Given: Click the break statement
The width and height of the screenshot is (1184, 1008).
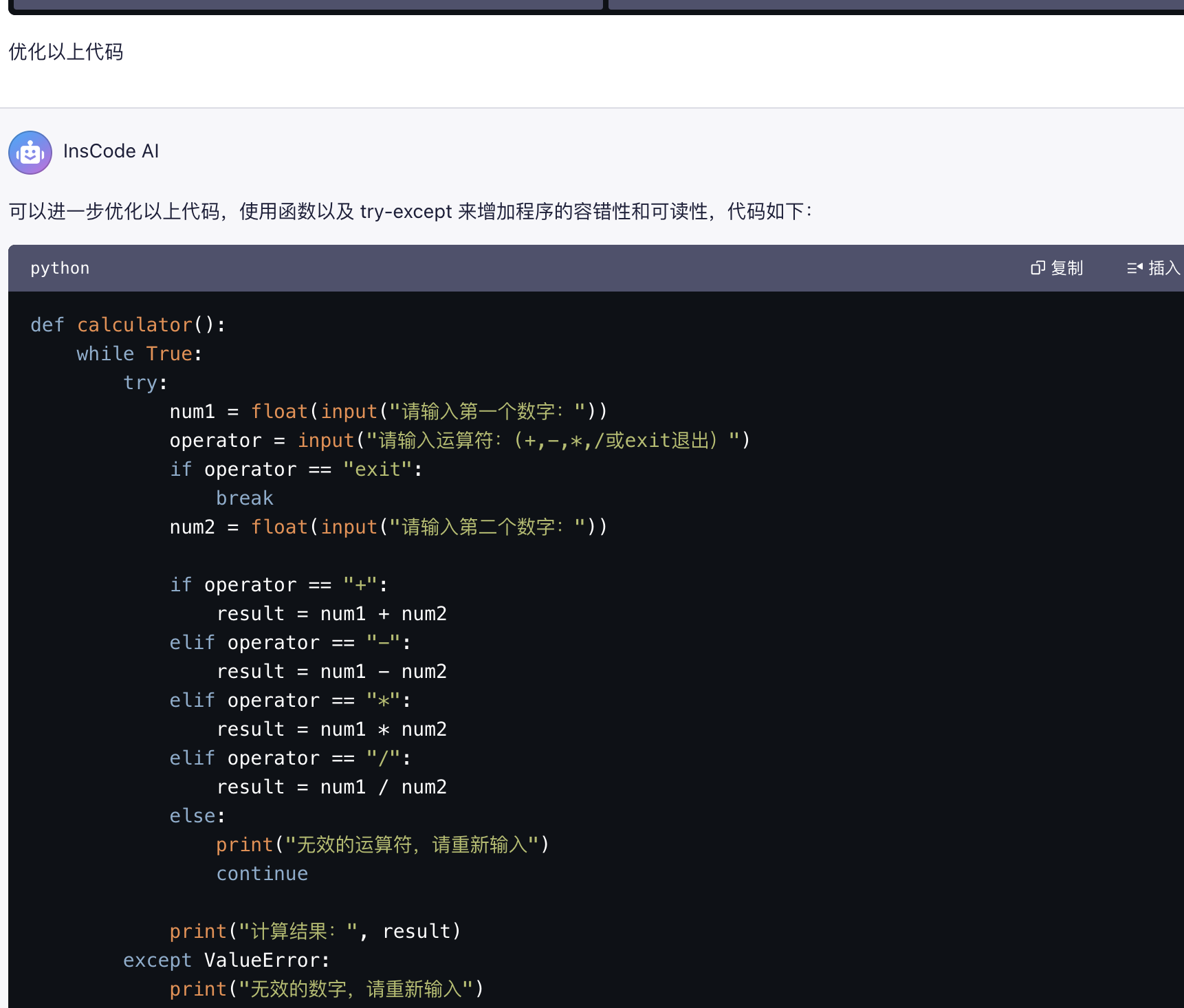Looking at the screenshot, I should 245,498.
